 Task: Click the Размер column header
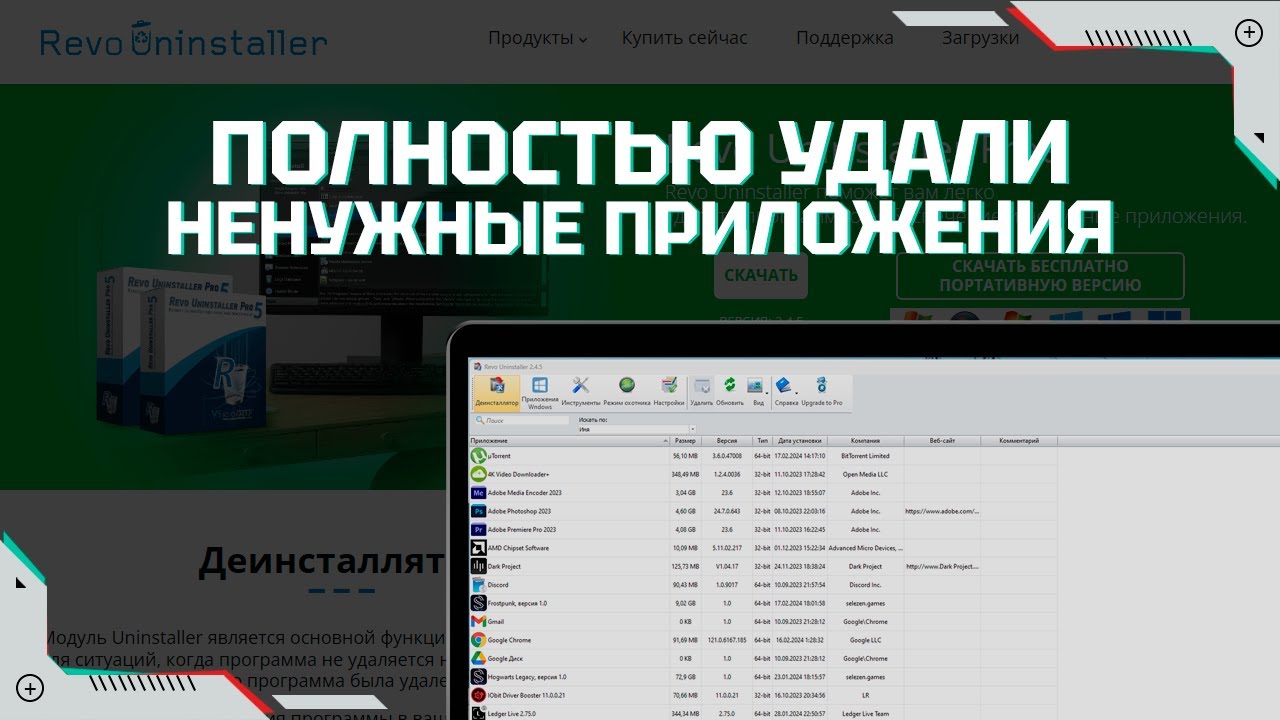click(685, 441)
